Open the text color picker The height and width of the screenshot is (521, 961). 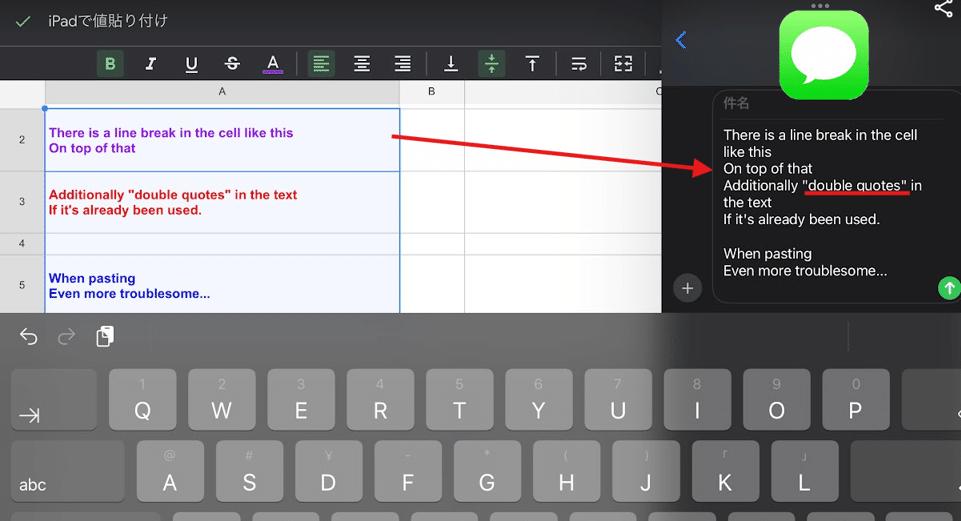click(x=273, y=64)
